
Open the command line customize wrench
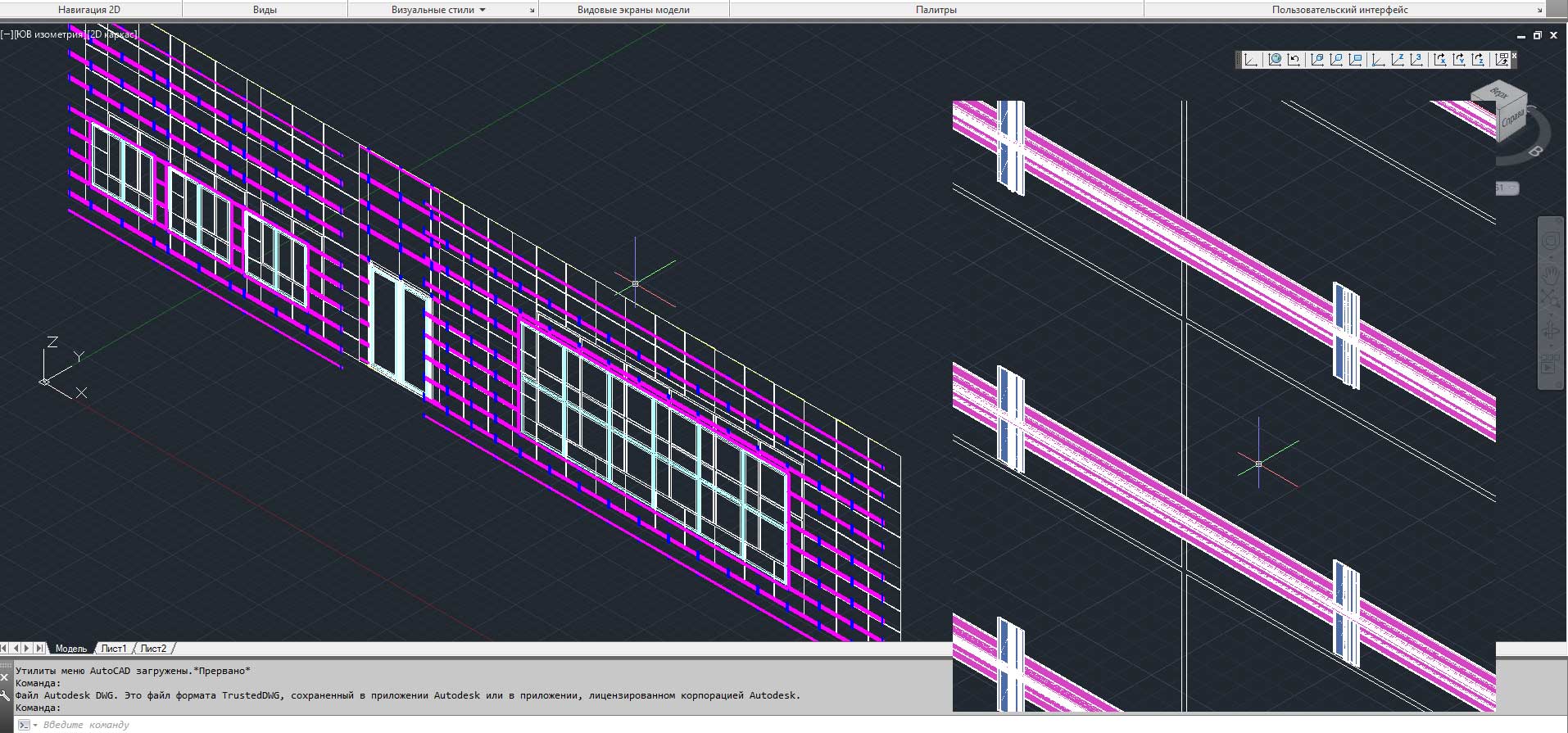pyautogui.click(x=6, y=695)
